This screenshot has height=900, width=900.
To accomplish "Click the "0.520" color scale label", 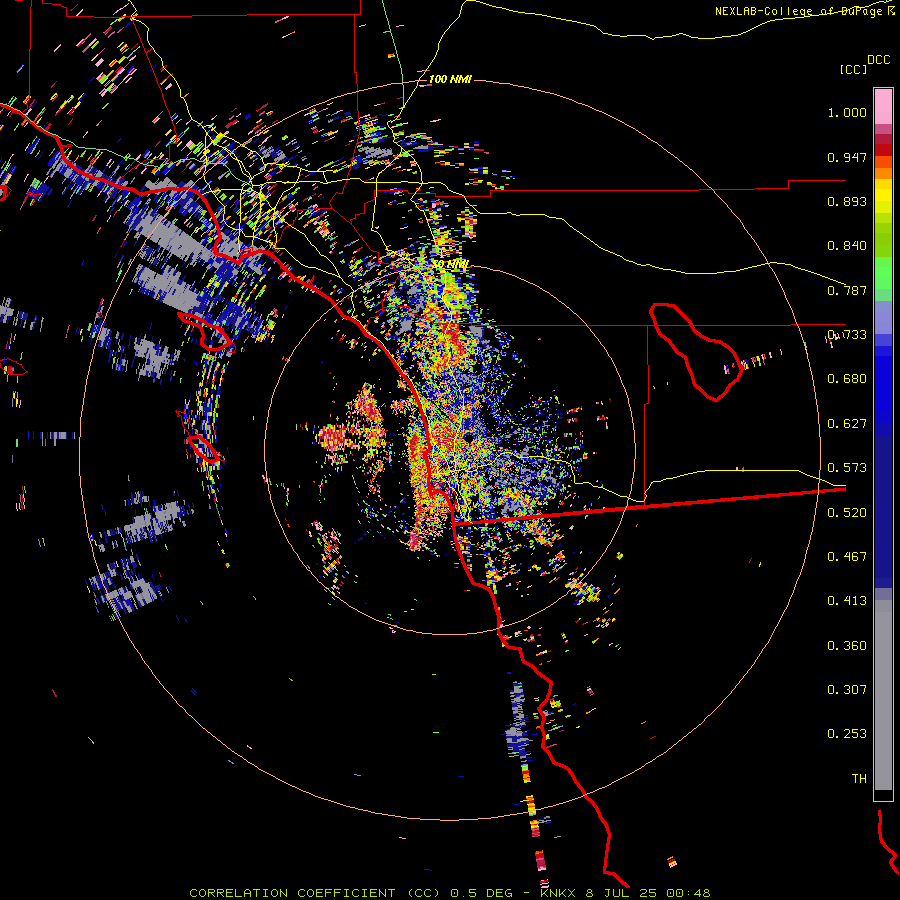I will click(x=847, y=513).
